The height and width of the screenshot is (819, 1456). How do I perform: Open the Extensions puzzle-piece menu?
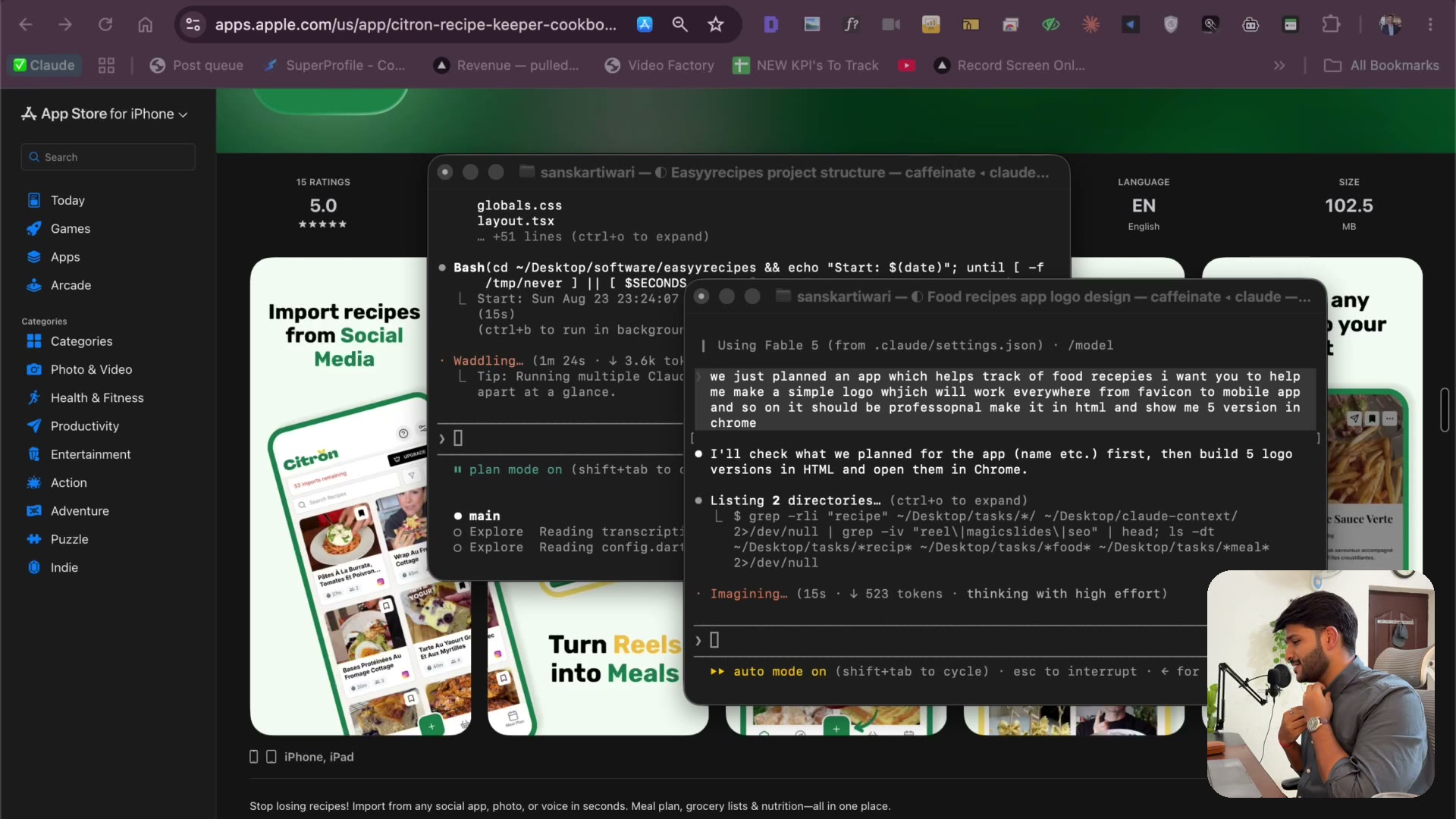[1331, 24]
